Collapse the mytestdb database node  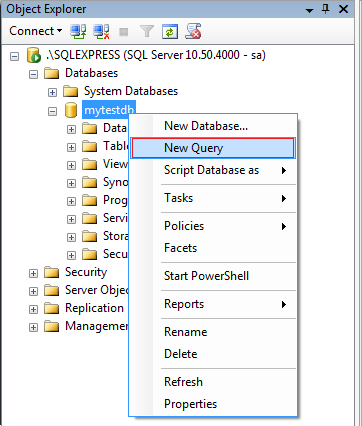click(52, 111)
